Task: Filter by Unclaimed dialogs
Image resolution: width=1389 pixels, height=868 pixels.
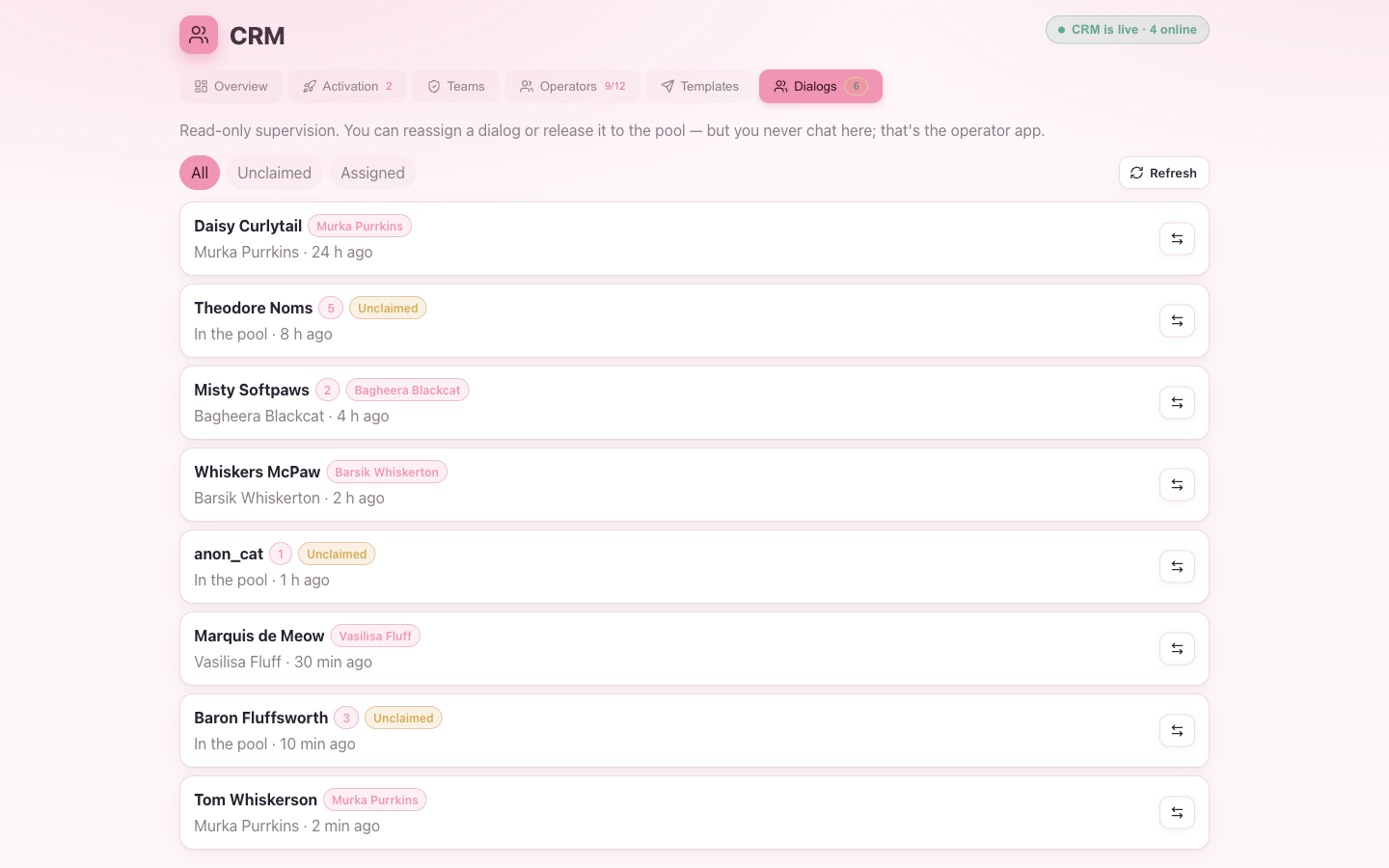Action: 274,173
